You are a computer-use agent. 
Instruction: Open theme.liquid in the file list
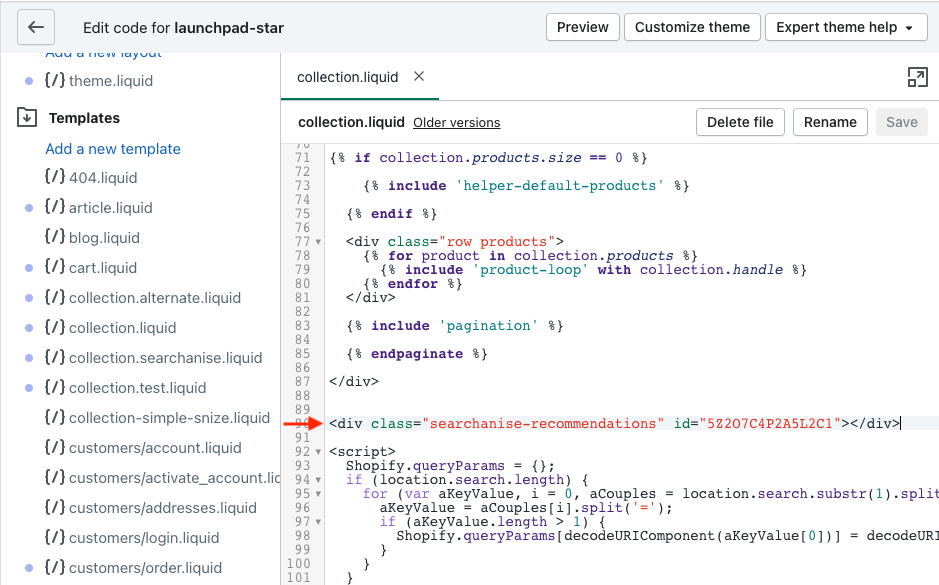(x=111, y=80)
